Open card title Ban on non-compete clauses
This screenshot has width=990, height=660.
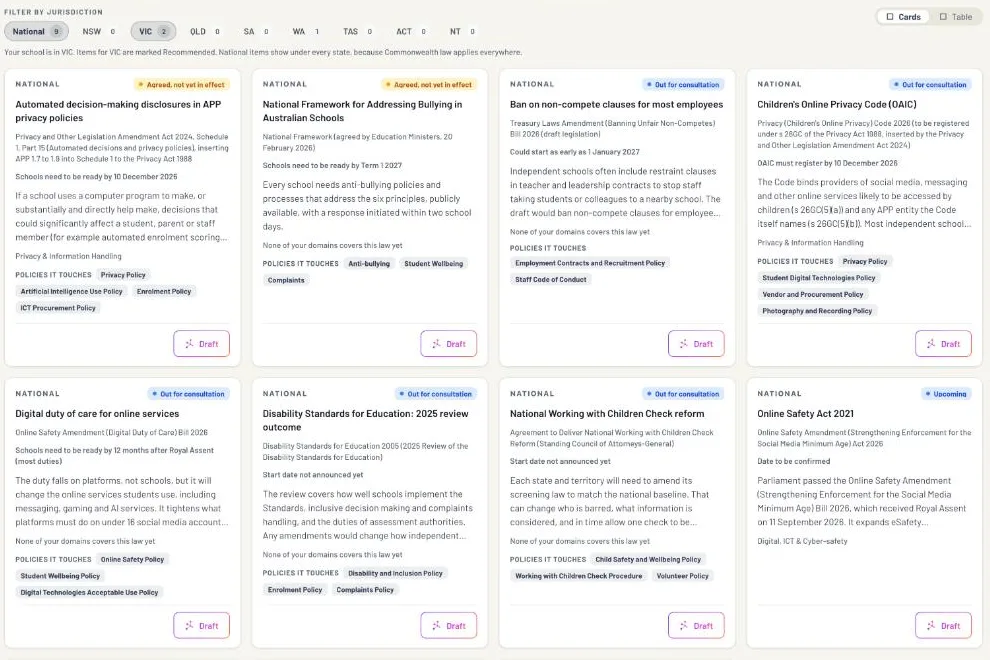[616, 104]
